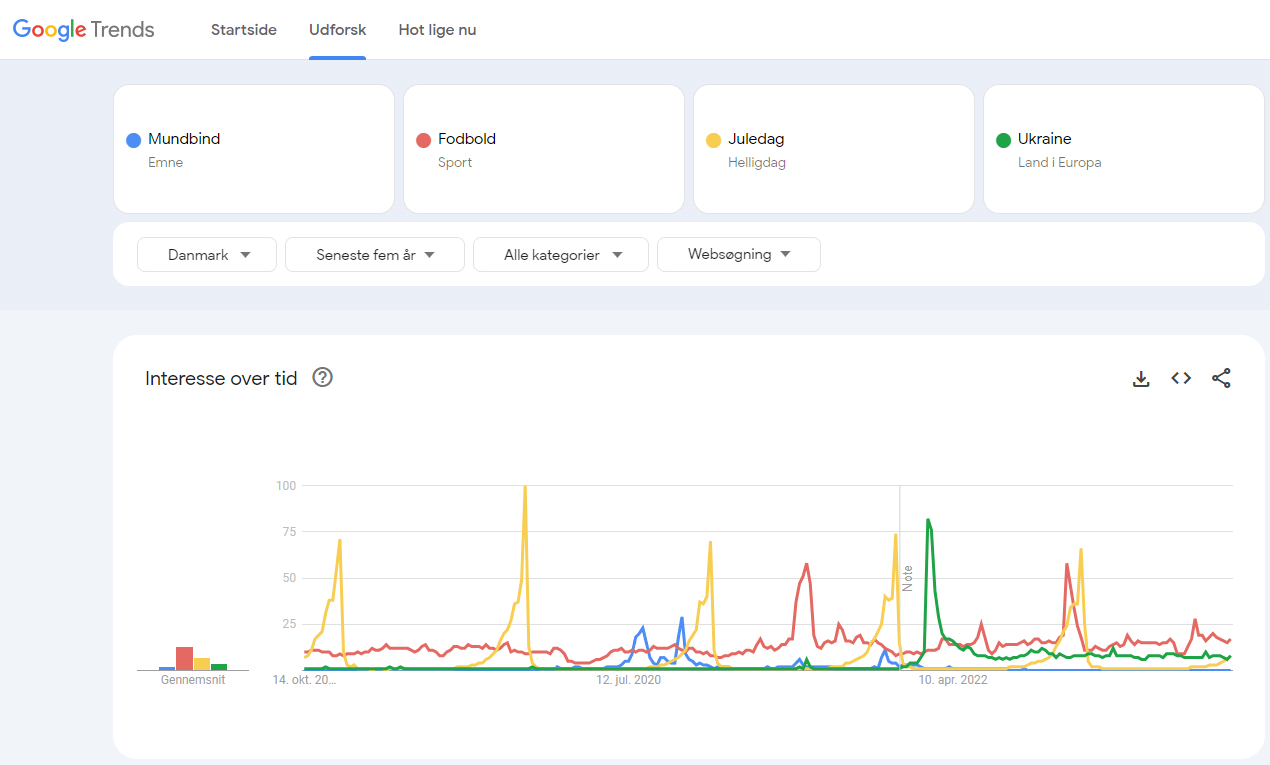The width and height of the screenshot is (1270, 765).
Task: Click the help question mark beside Interesse over tid
Action: point(322,377)
